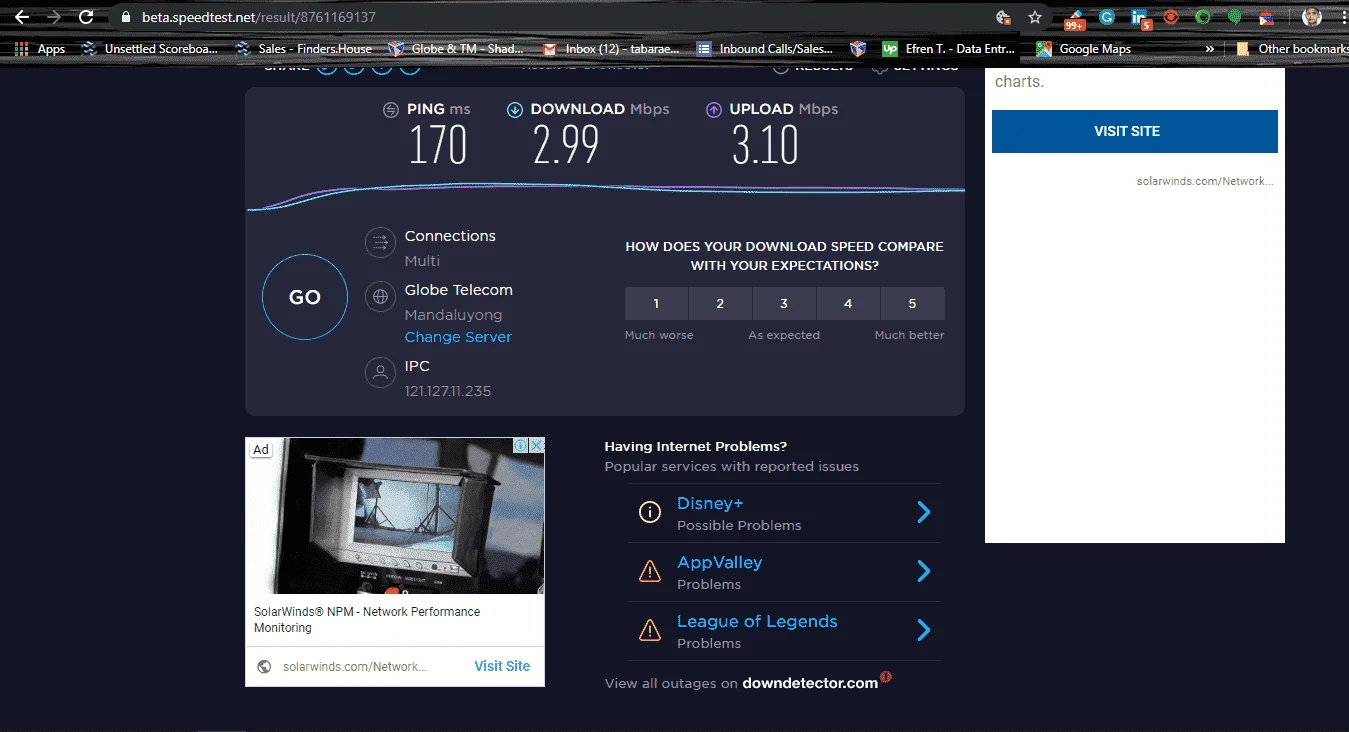Click the warning icon beside AppValley
This screenshot has height=732, width=1349.
pos(650,571)
